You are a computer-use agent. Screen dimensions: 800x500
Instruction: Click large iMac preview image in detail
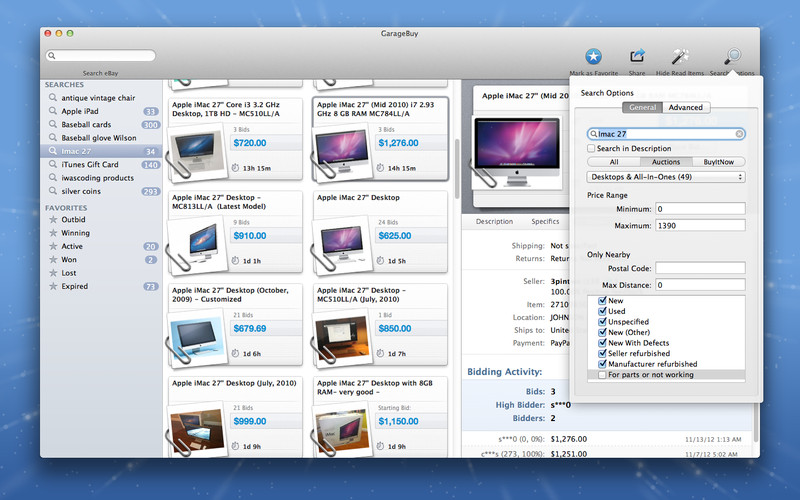(517, 154)
